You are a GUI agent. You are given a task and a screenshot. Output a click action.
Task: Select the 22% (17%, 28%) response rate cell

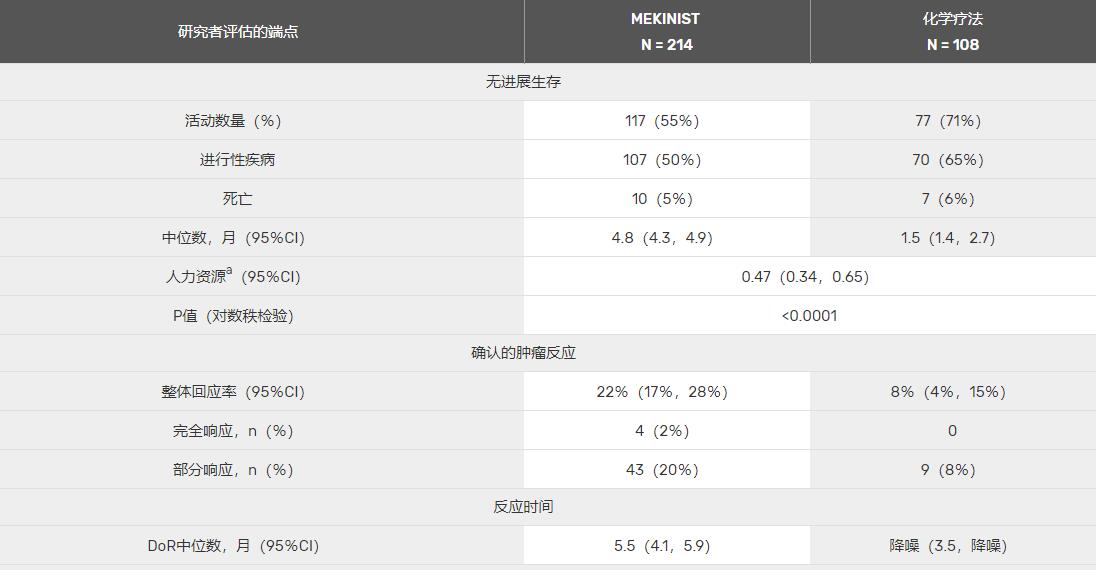[x=662, y=392]
